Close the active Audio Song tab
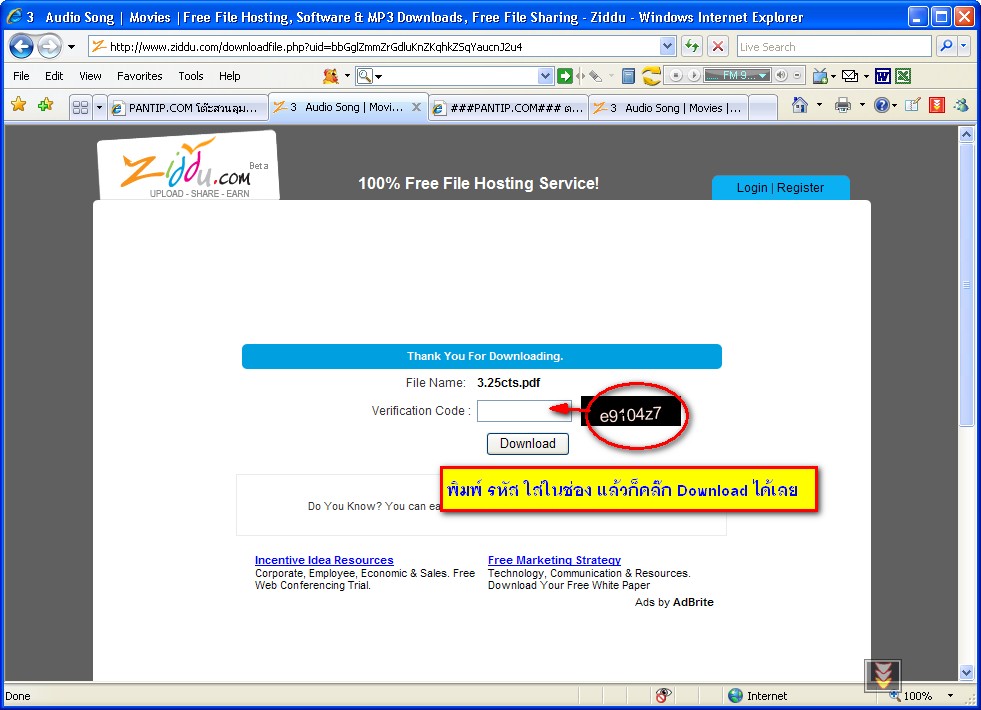The image size is (981, 710). (417, 107)
